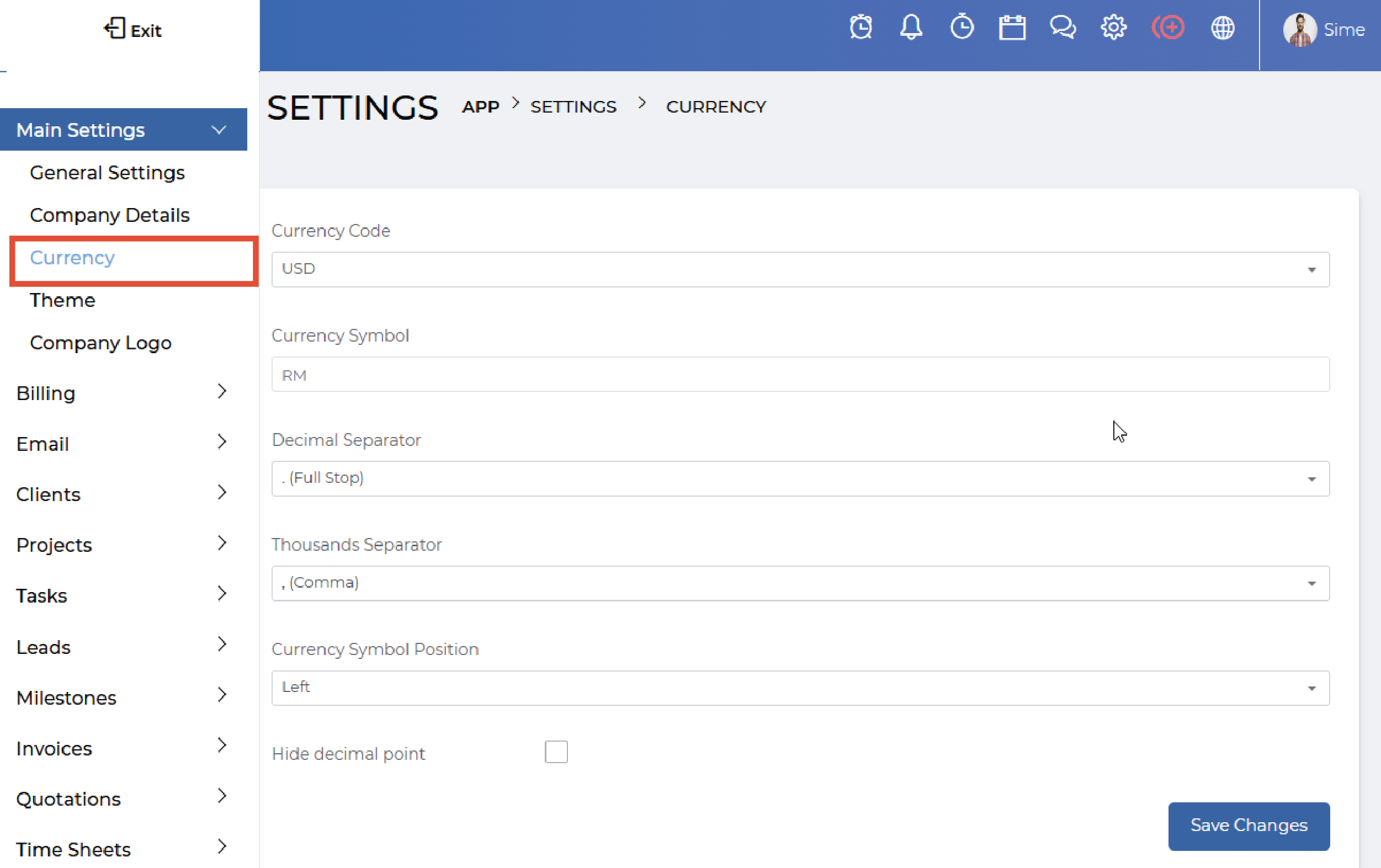1381x868 pixels.
Task: Open the chat messages icon
Action: click(x=1063, y=28)
